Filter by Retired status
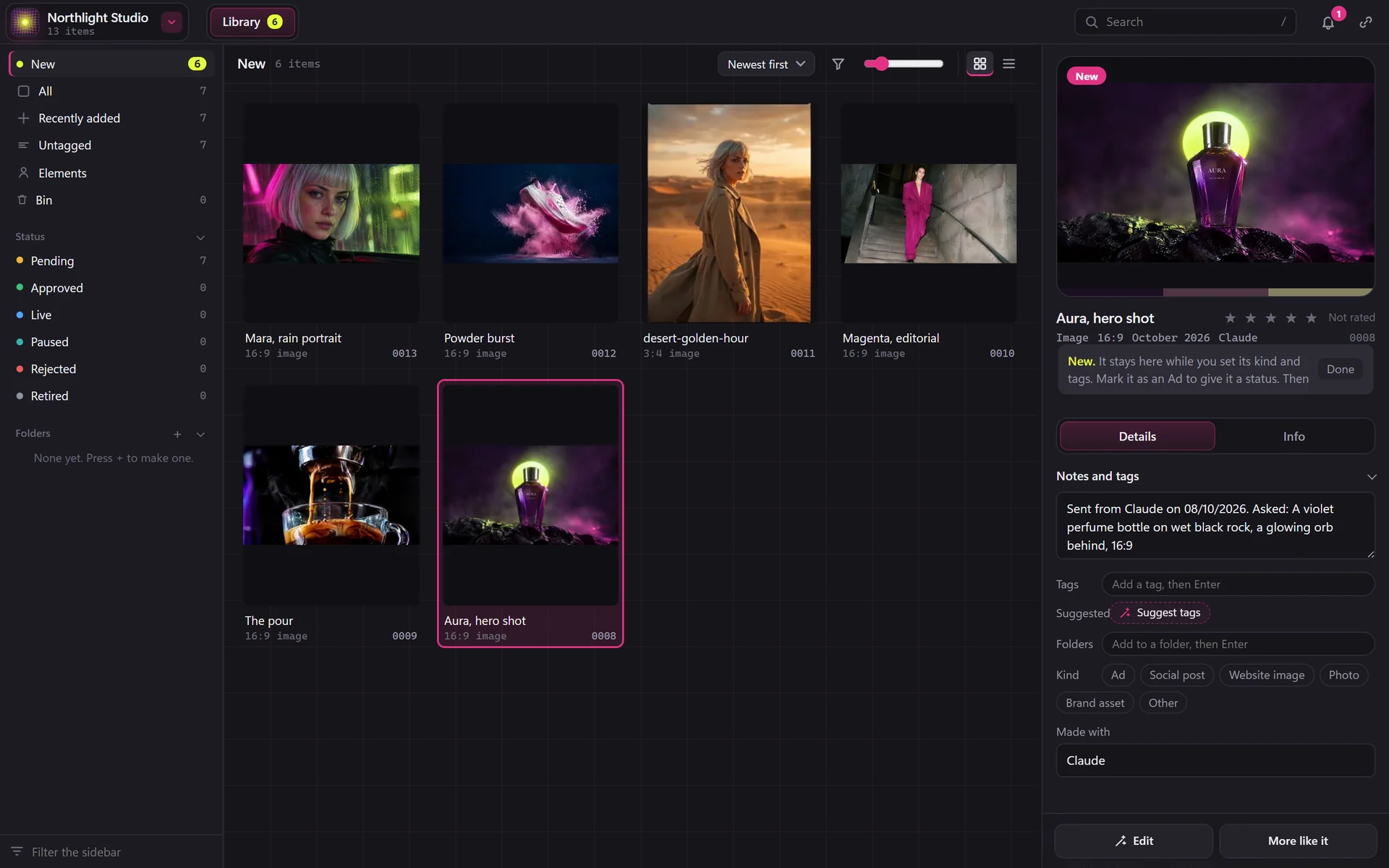This screenshot has height=868, width=1389. click(x=111, y=396)
